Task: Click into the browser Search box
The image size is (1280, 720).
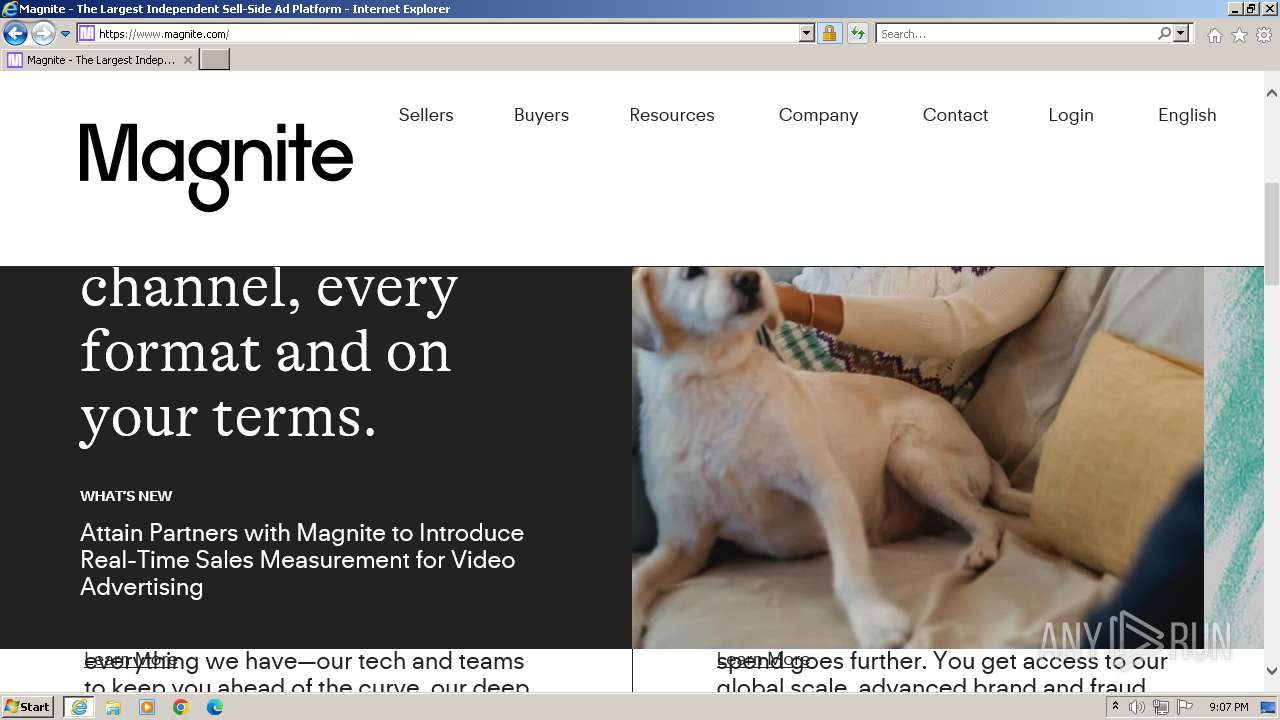Action: [x=1016, y=33]
